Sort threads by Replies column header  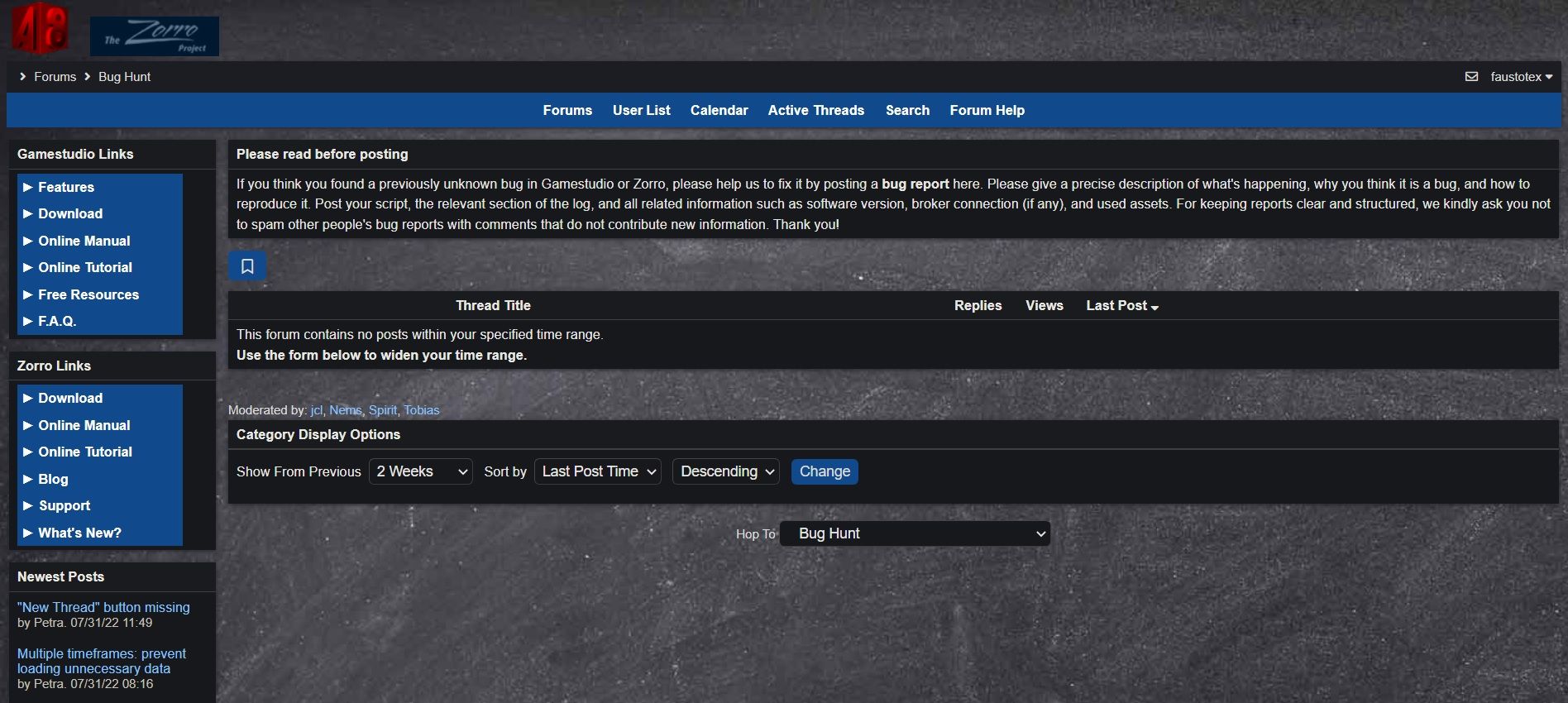point(978,305)
